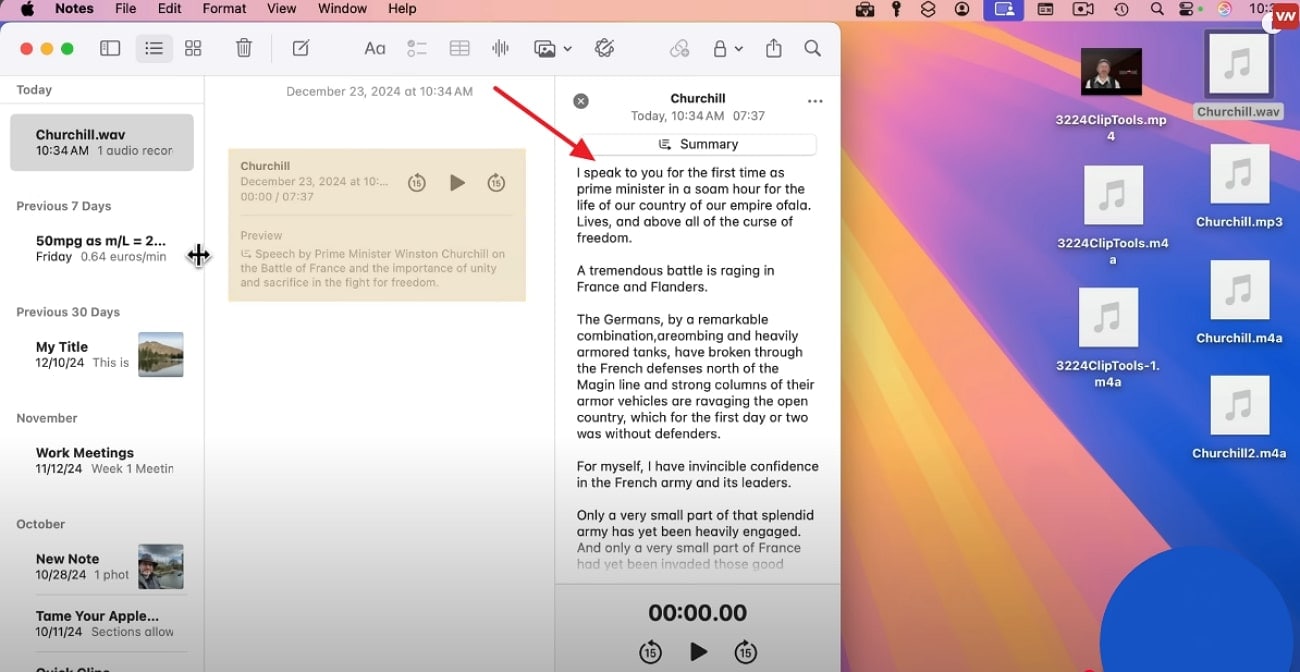This screenshot has width=1300, height=672.
Task: Select the 3224ClipTools.m4a desktop file
Action: click(x=1112, y=216)
